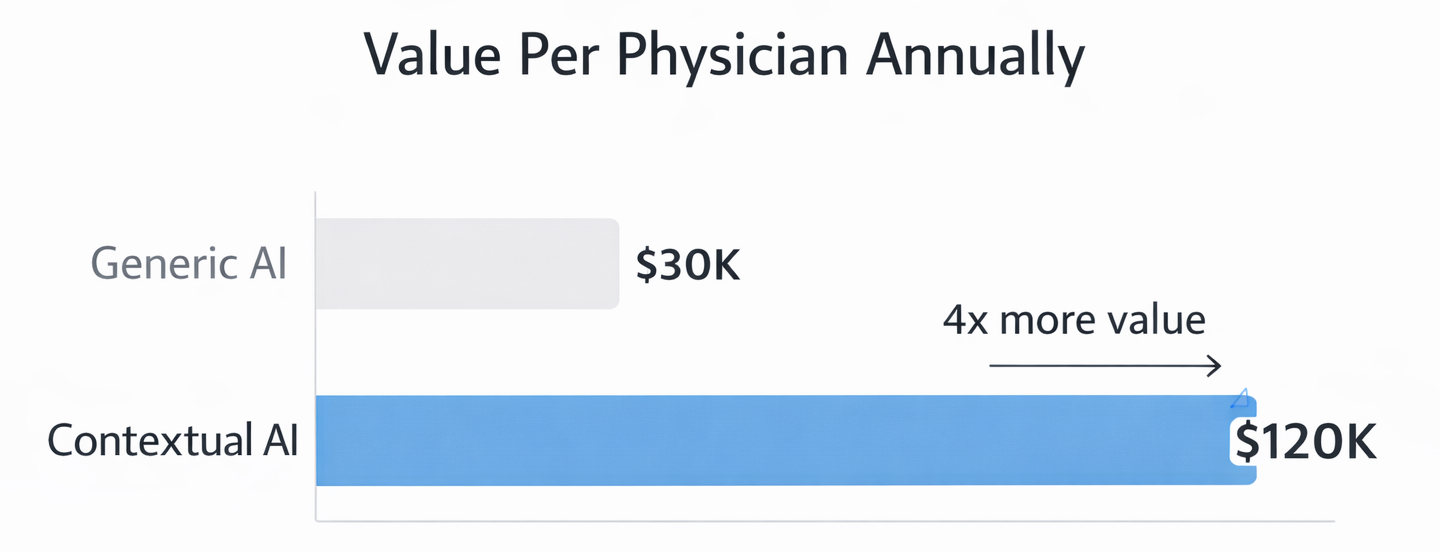Click the arrowhead tip of the annotation arrow
This screenshot has width=1440, height=552.
pyautogui.click(x=1219, y=367)
